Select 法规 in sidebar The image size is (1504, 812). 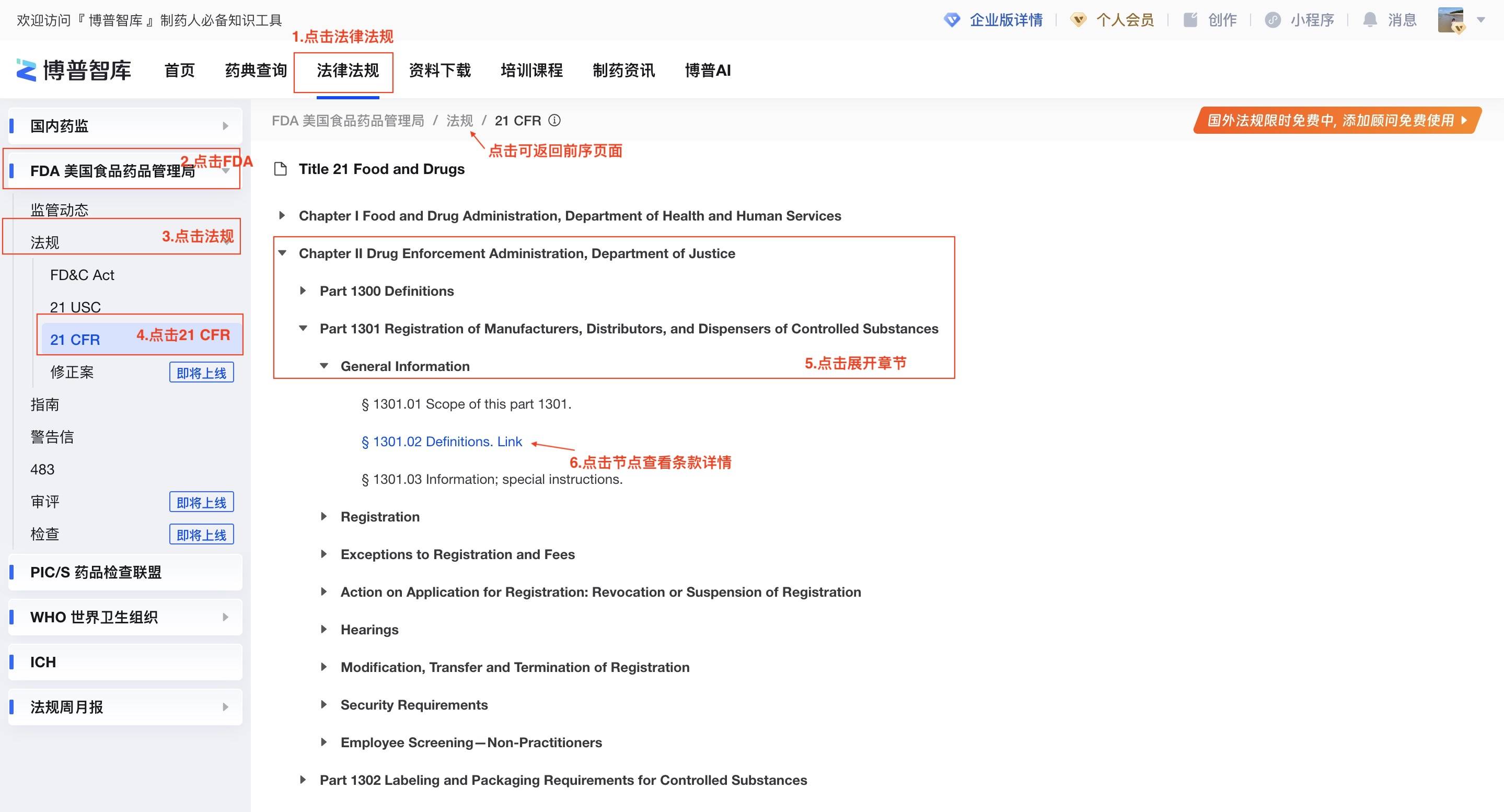tap(45, 242)
